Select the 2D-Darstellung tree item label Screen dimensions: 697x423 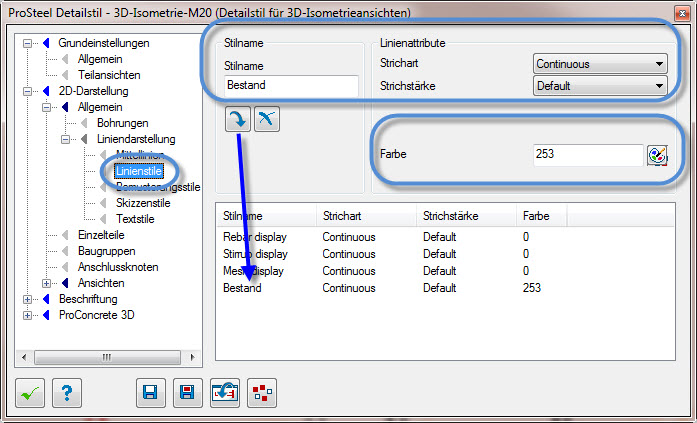[x=93, y=91]
